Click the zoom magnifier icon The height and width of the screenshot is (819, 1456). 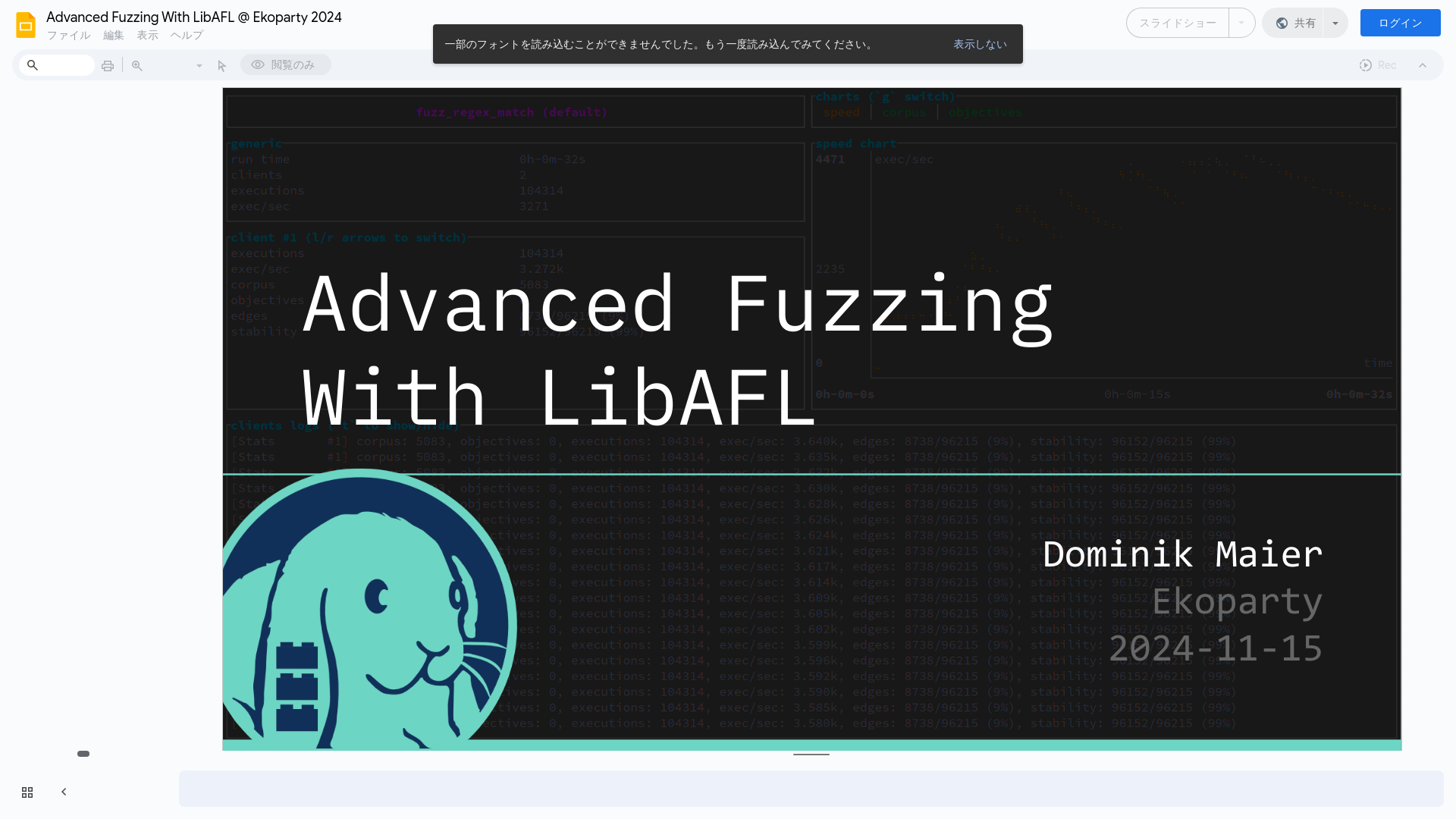pyautogui.click(x=137, y=66)
